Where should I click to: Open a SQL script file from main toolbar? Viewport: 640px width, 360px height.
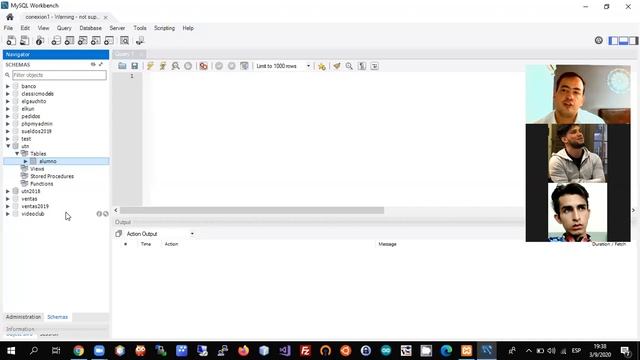point(24,40)
